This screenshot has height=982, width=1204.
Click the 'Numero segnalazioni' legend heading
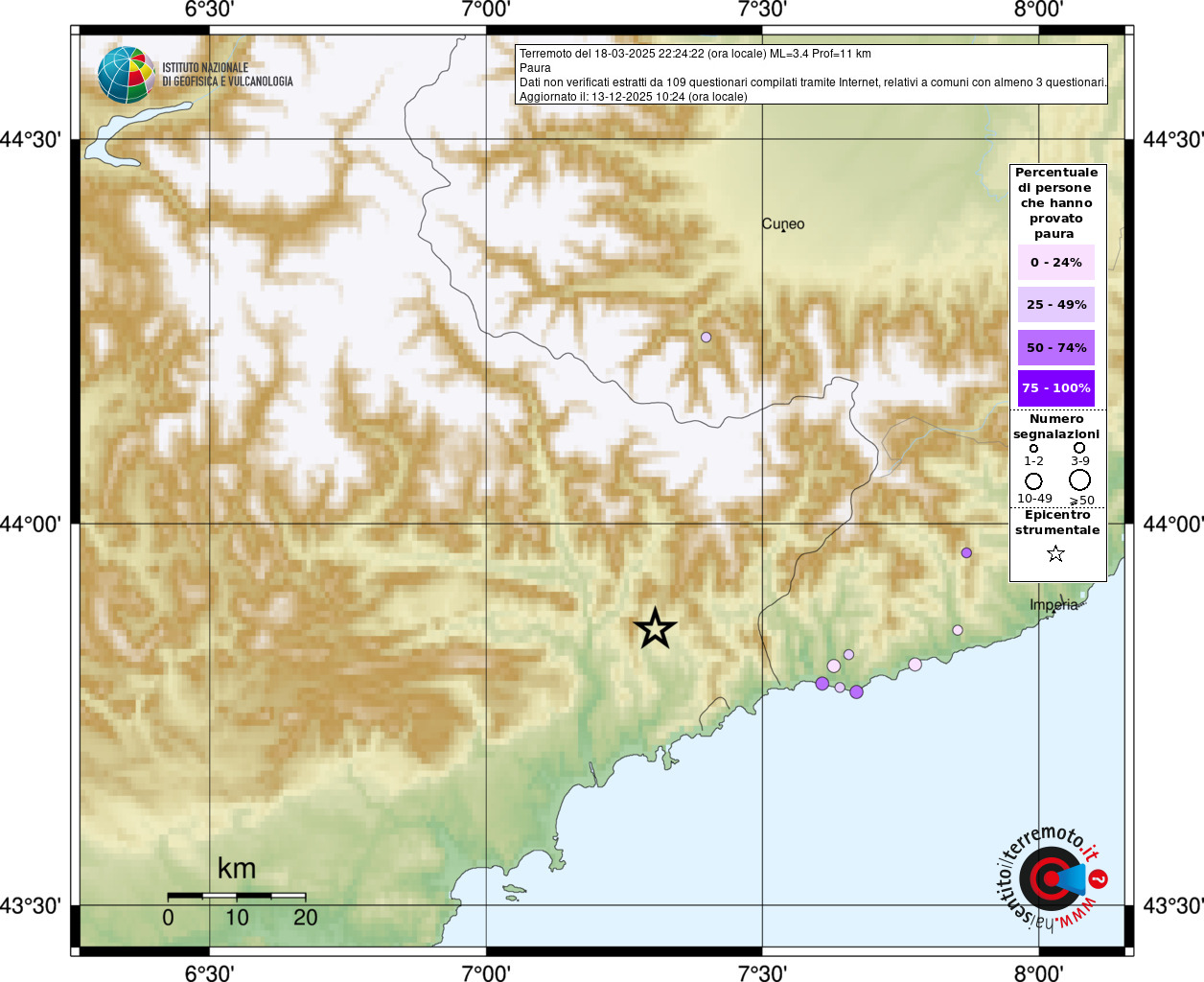[x=1056, y=427]
